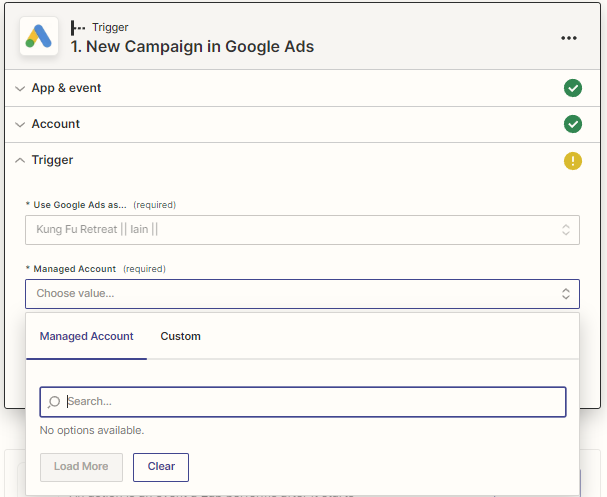607x497 pixels.
Task: Click the search magnifier icon
Action: coord(54,402)
